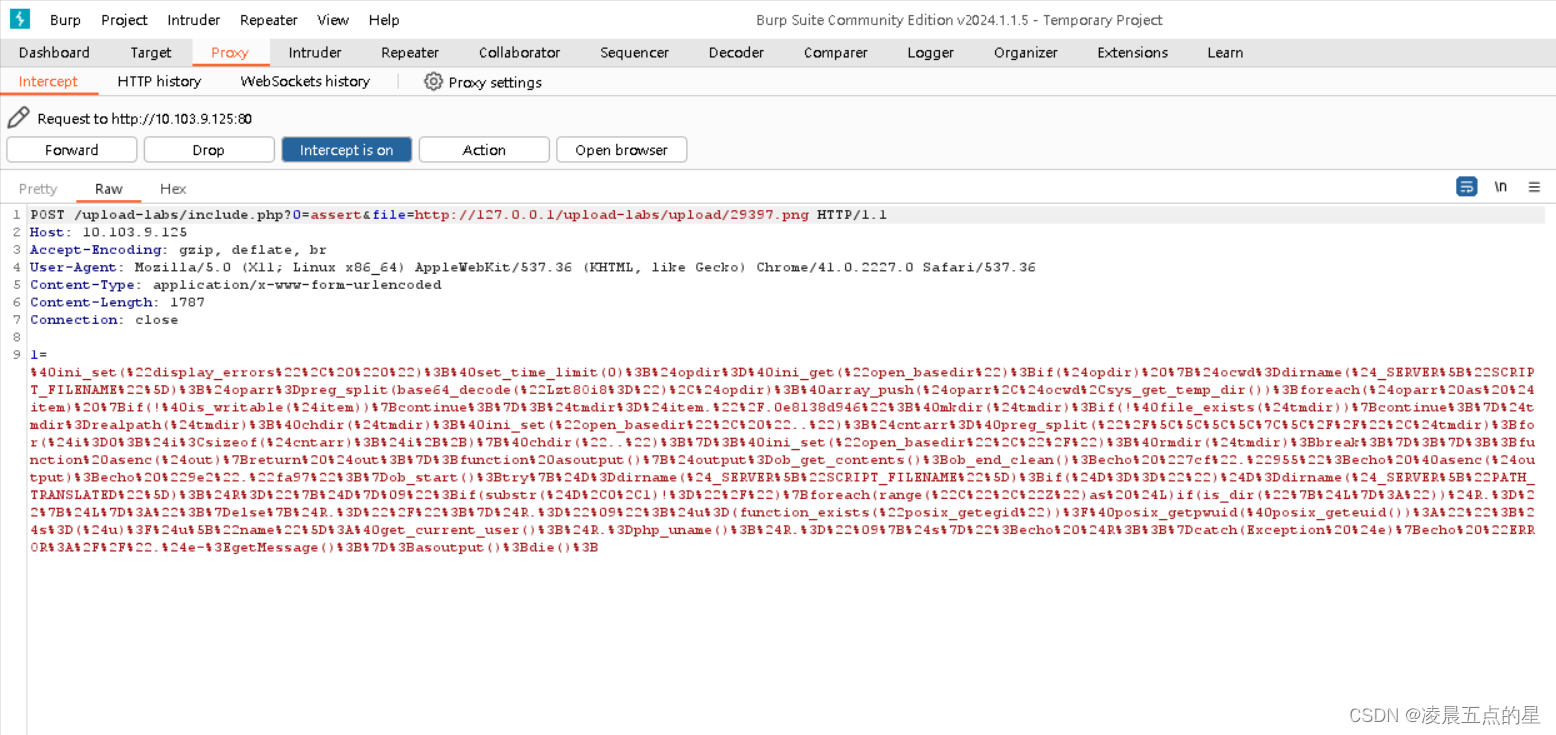Open the View menu
1556x735 pixels.
333,20
